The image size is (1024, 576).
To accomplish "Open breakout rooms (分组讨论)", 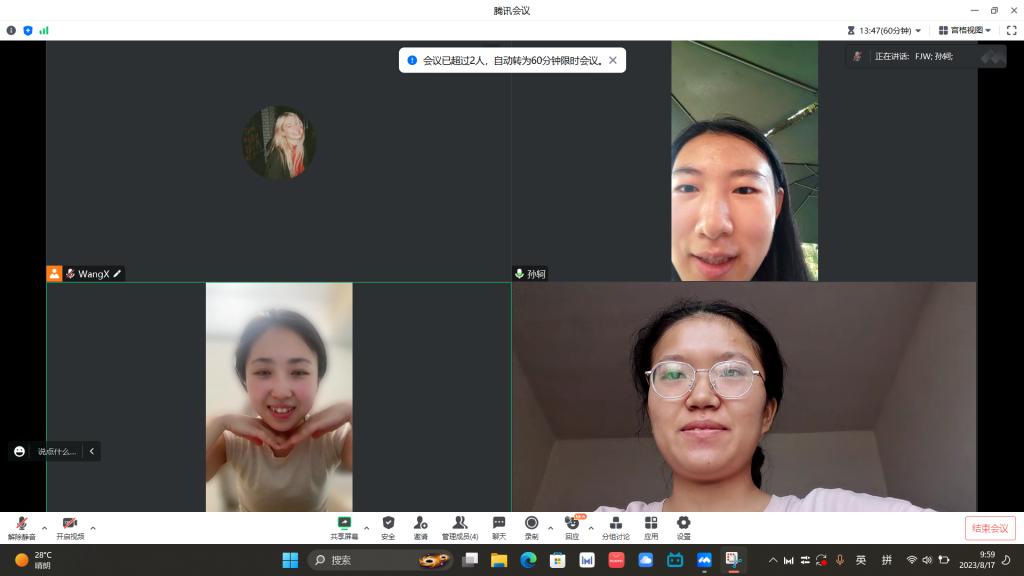I will [615, 527].
